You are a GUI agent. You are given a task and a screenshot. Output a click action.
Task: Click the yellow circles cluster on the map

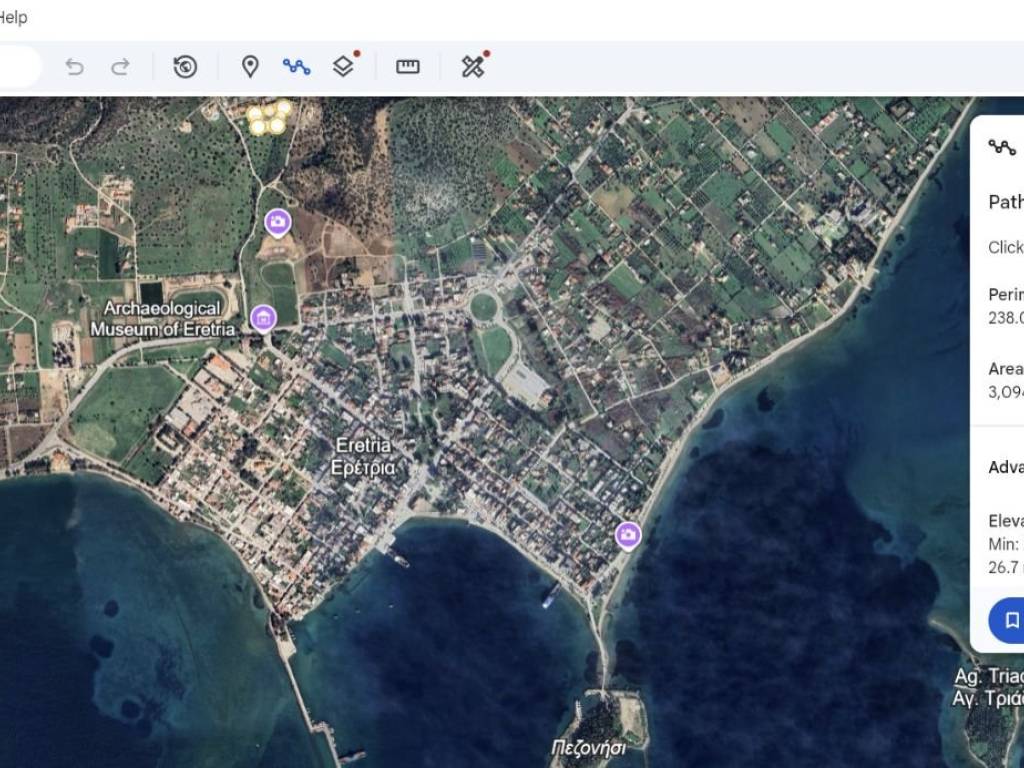click(x=268, y=117)
